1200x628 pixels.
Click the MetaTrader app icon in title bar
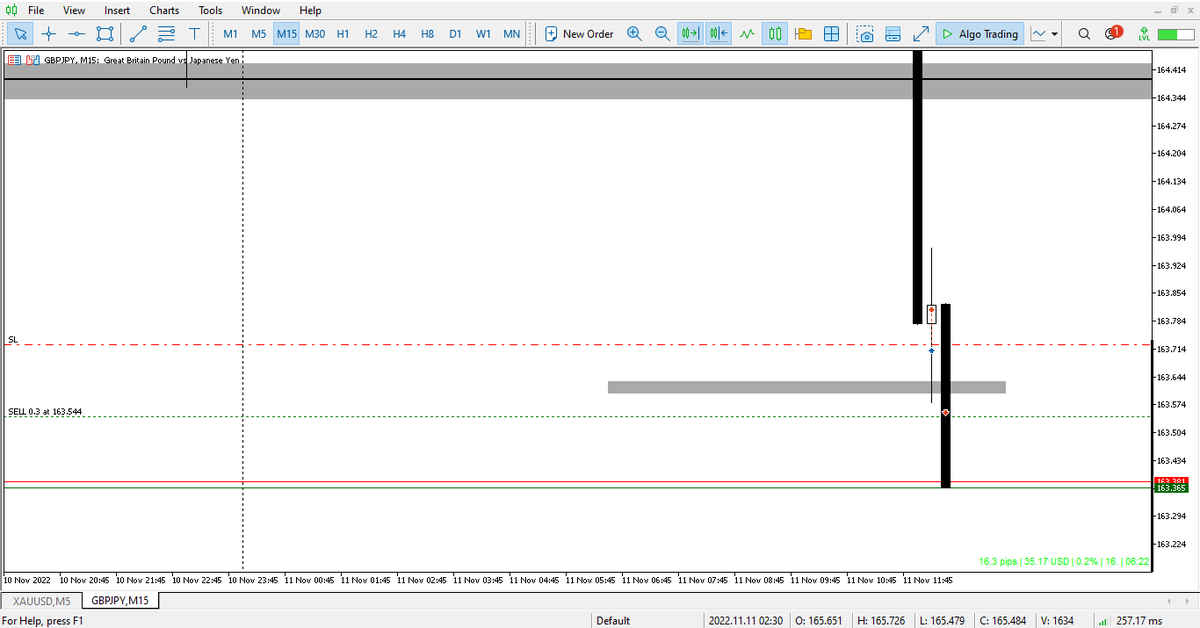tap(9, 10)
